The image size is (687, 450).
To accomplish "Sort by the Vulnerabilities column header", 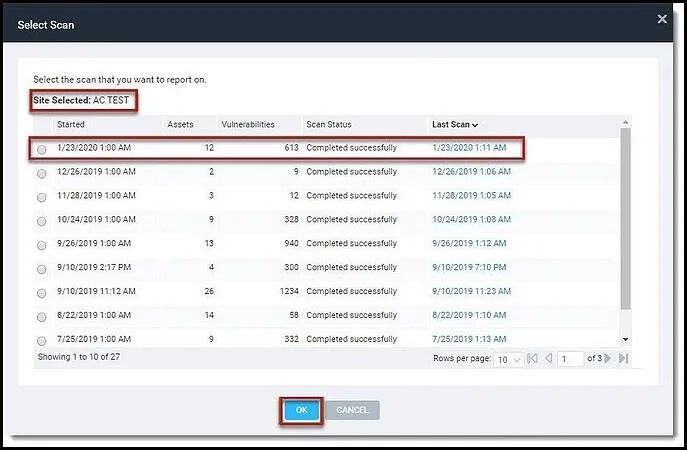I will coord(248,124).
